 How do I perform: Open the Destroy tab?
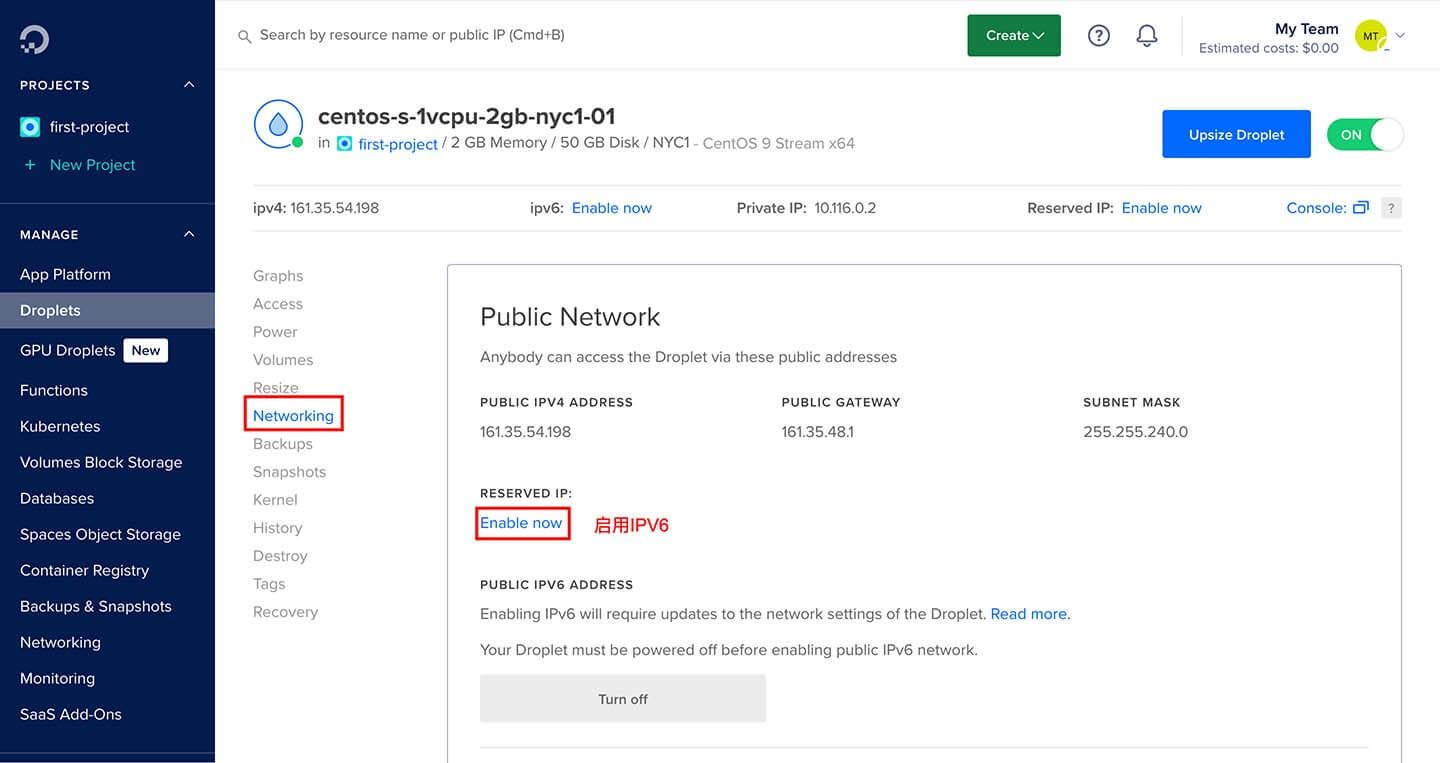click(x=280, y=556)
